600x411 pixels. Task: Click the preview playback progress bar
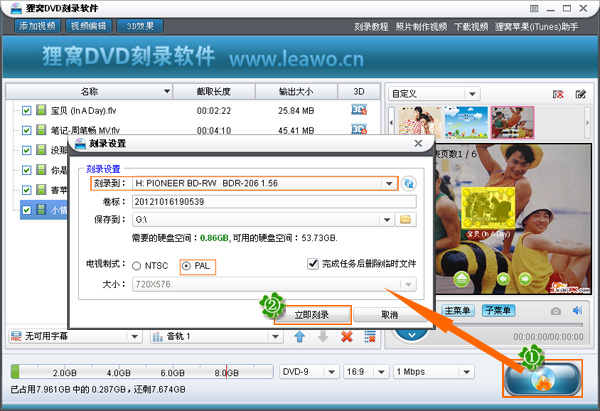(509, 325)
